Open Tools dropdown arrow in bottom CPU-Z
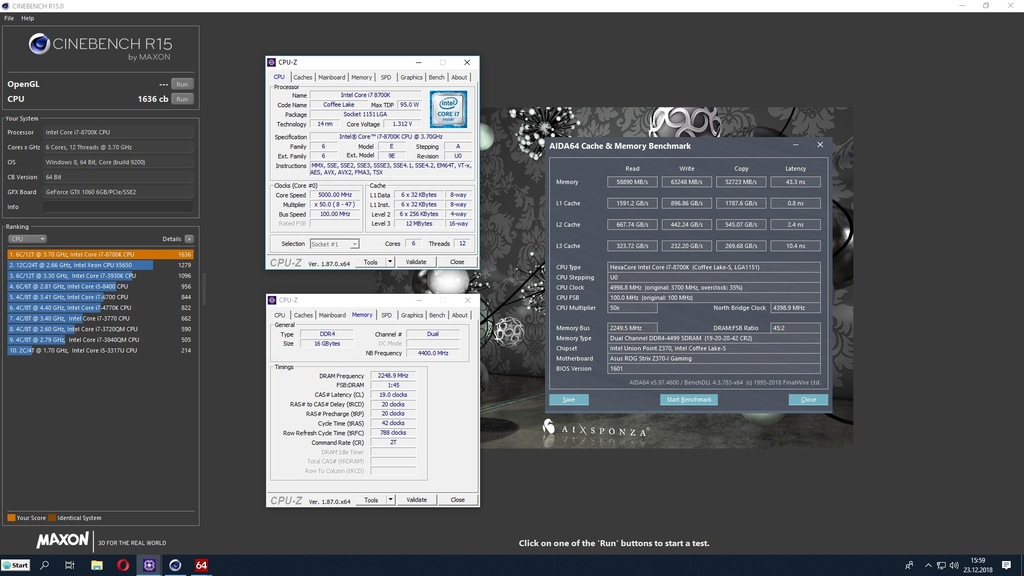Viewport: 1024px width, 576px height. click(x=391, y=500)
